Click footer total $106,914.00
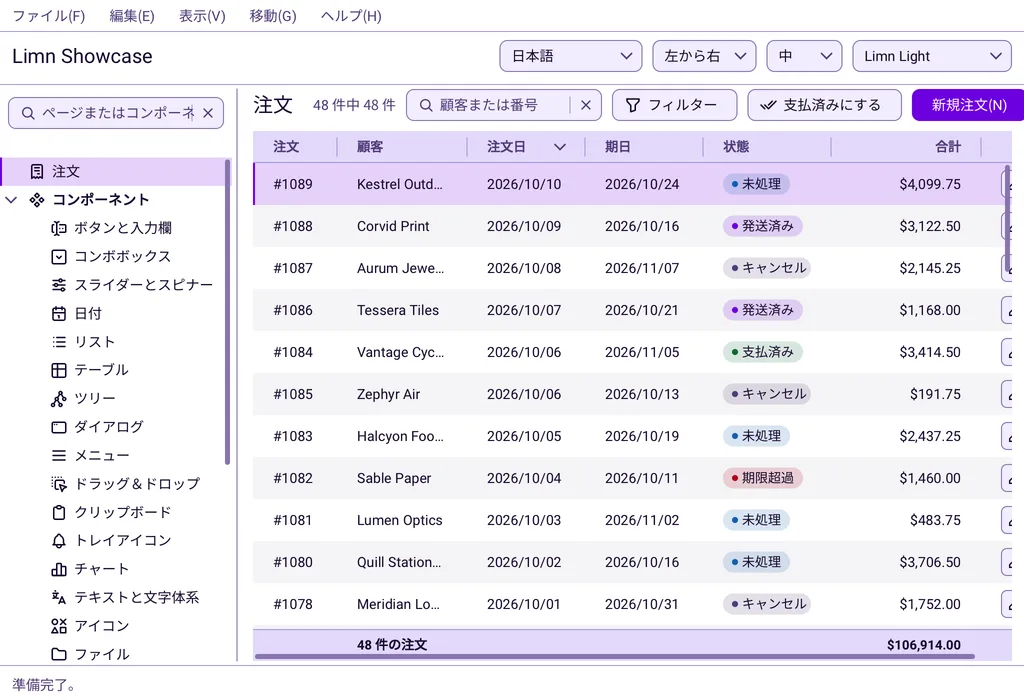Viewport: 1024px width, 700px height. click(x=923, y=645)
